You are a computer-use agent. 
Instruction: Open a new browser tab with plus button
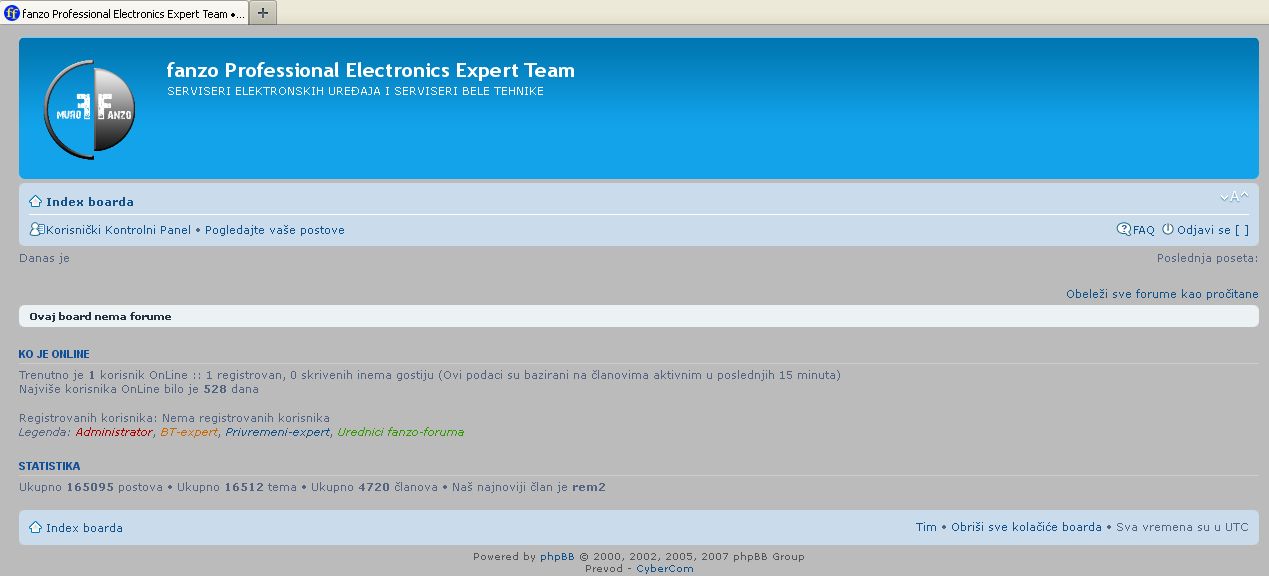[263, 12]
